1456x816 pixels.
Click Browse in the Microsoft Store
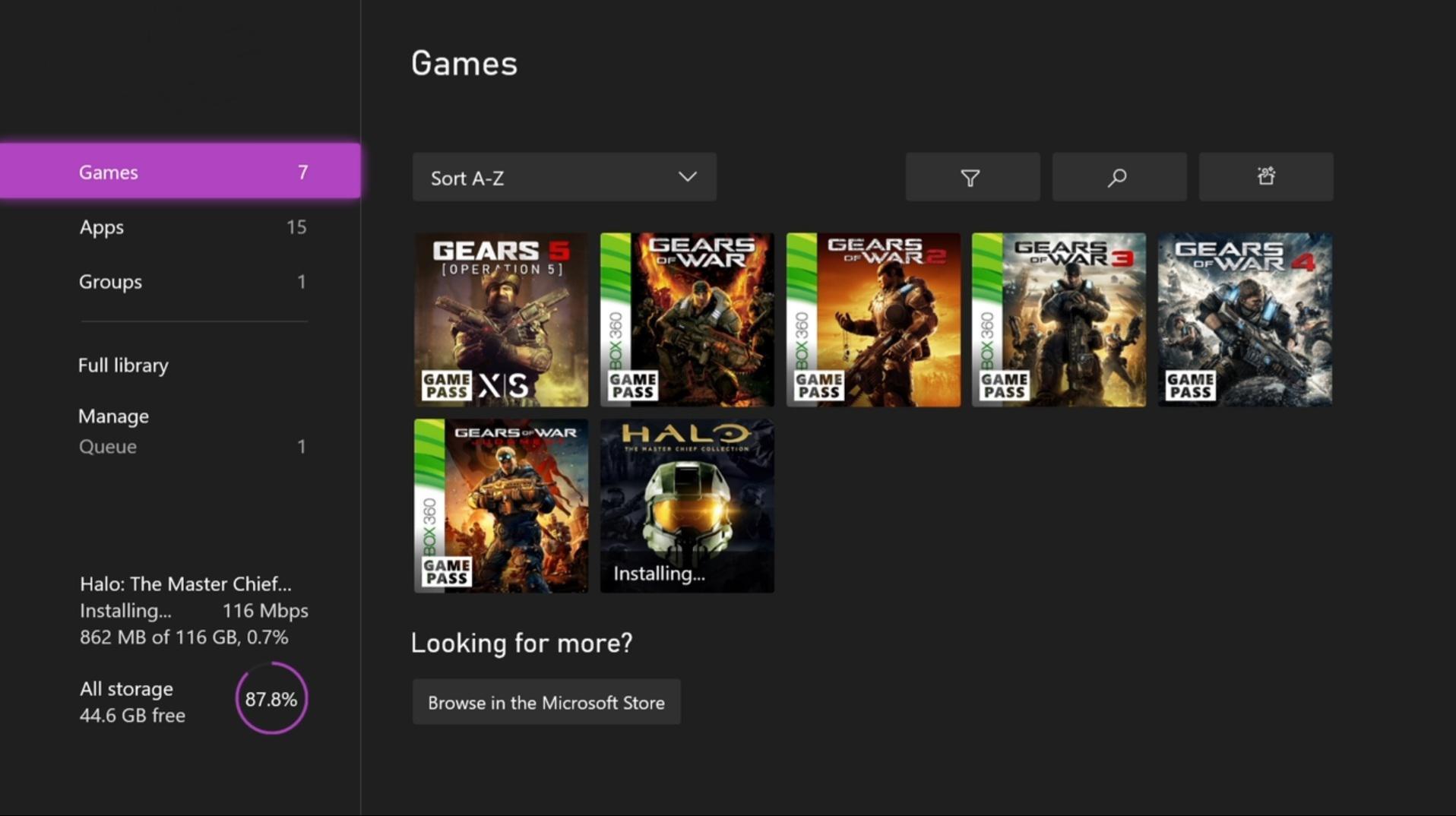click(x=546, y=702)
